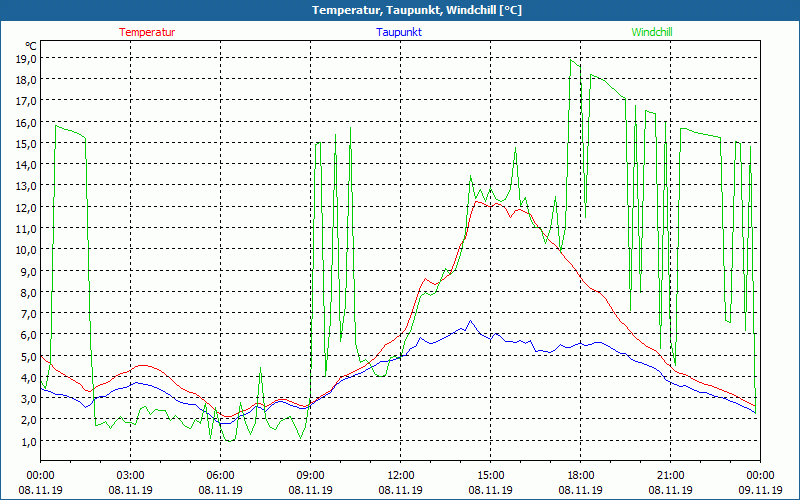Image resolution: width=800 pixels, height=500 pixels.
Task: Select the 7,0 y-axis value
Action: [28, 313]
